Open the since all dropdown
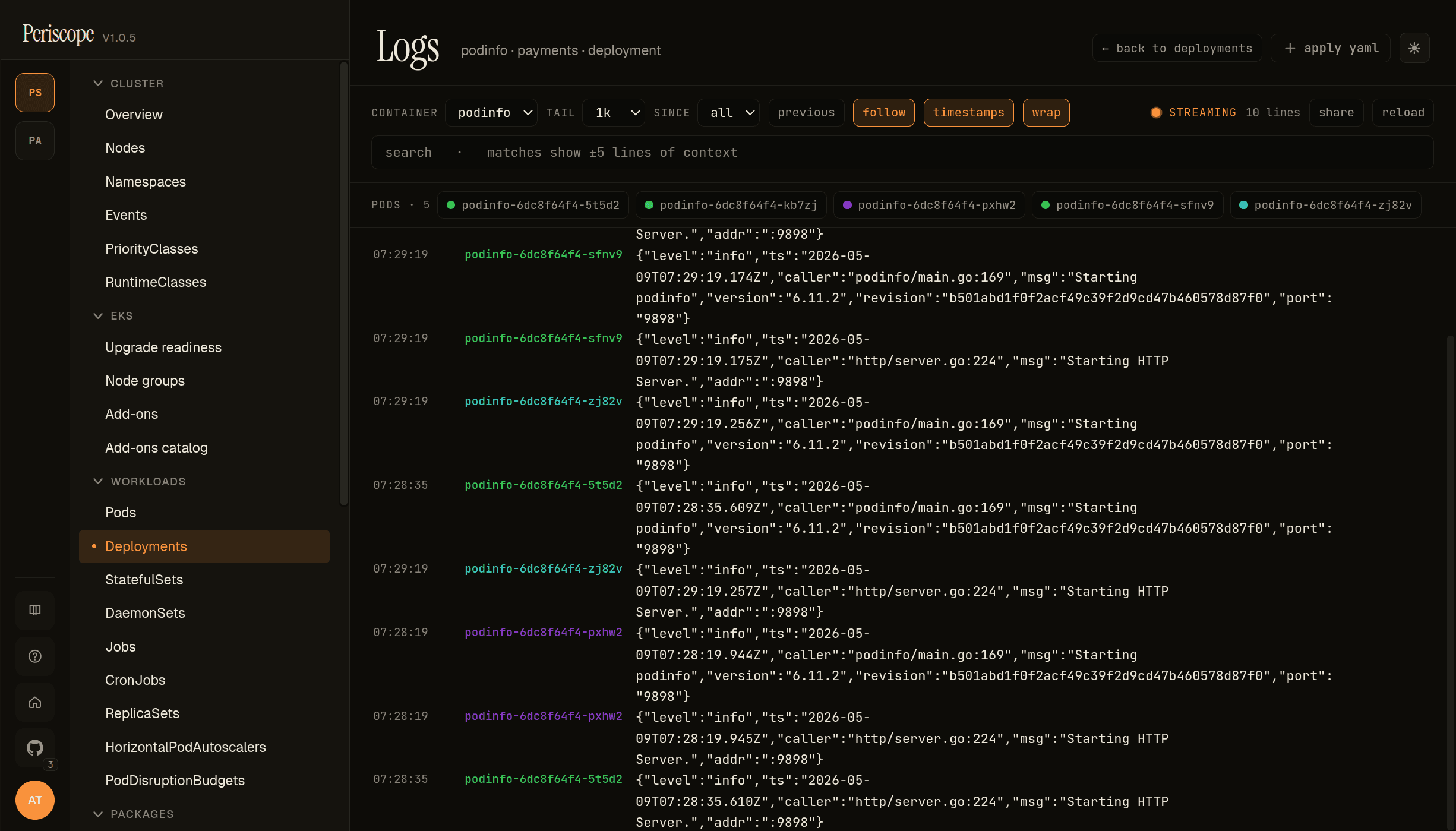Viewport: 1456px width, 831px height. pyautogui.click(x=728, y=112)
